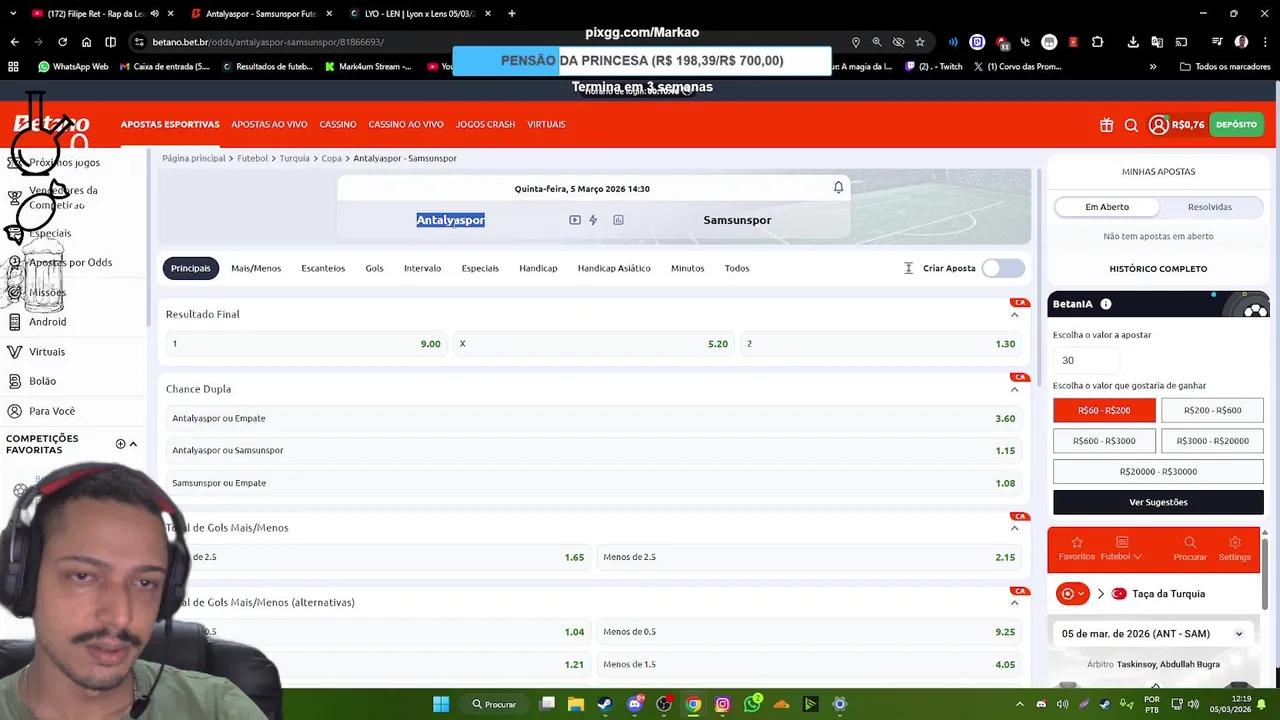Open Discord from the Windows taskbar
The width and height of the screenshot is (1280, 720).
click(634, 704)
